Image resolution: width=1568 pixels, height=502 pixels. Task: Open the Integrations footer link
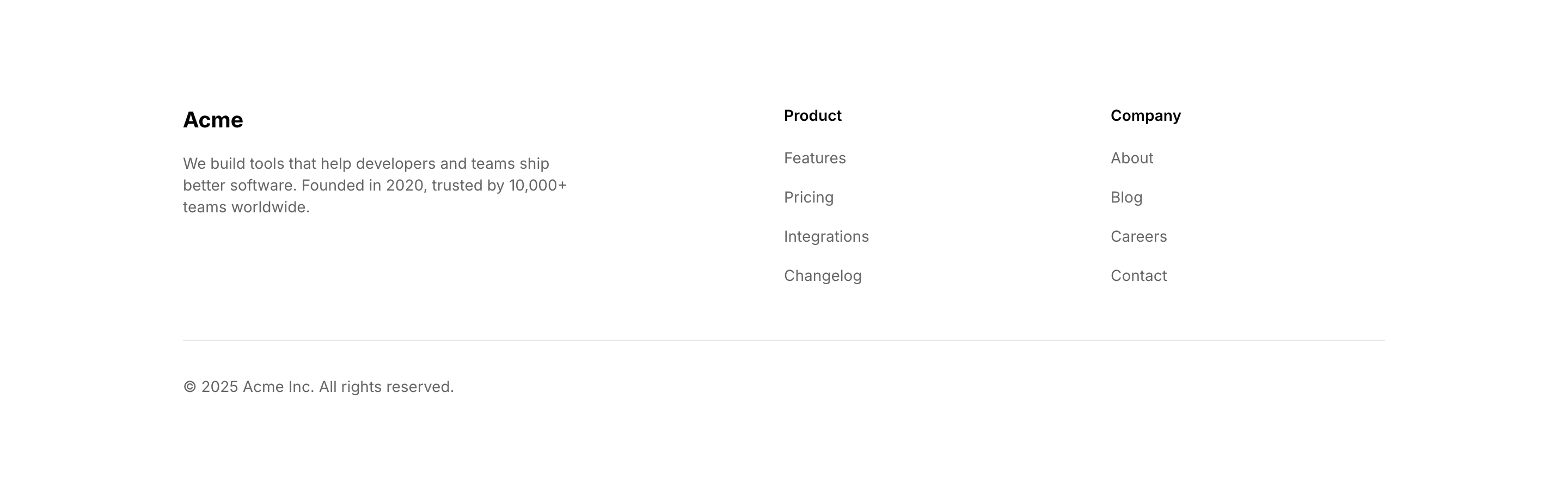coord(826,237)
